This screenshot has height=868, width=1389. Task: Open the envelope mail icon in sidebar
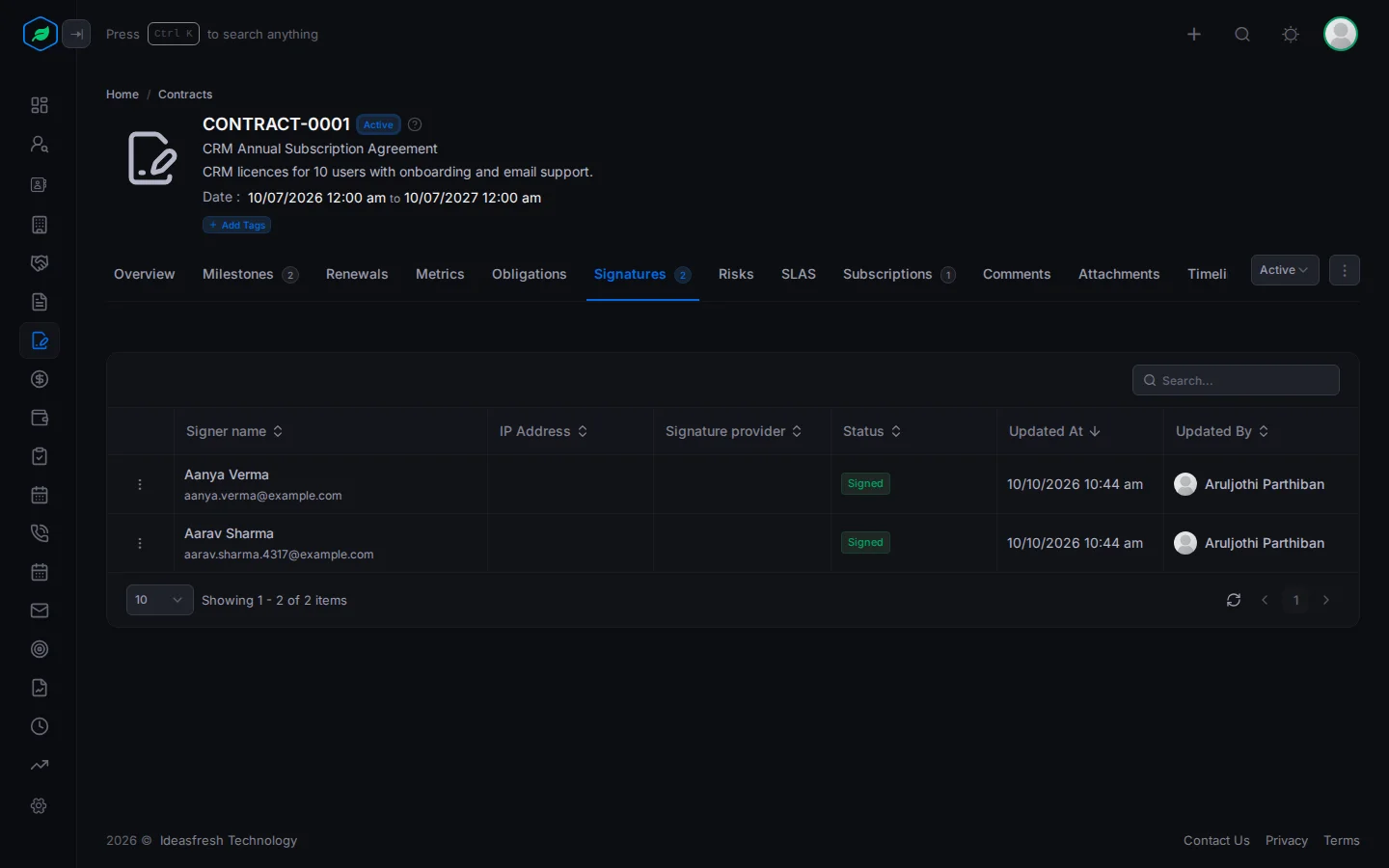40,610
